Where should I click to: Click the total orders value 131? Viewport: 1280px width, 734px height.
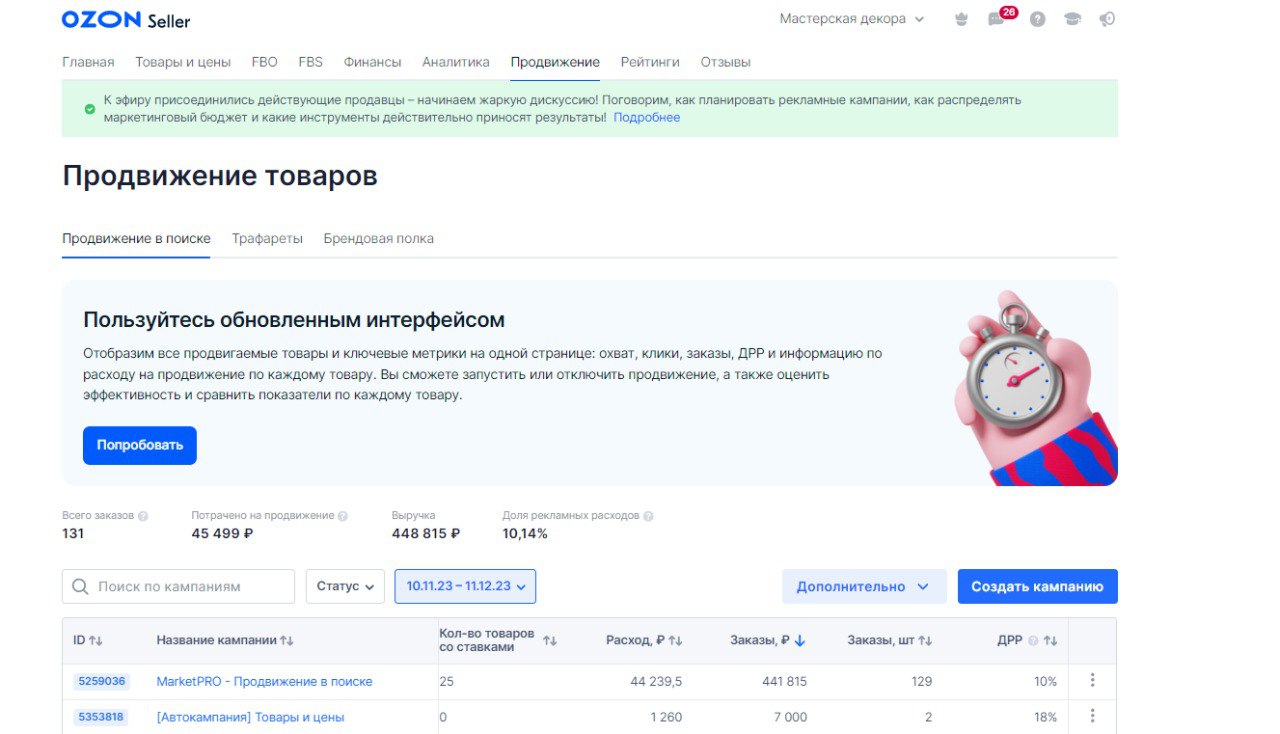point(73,534)
